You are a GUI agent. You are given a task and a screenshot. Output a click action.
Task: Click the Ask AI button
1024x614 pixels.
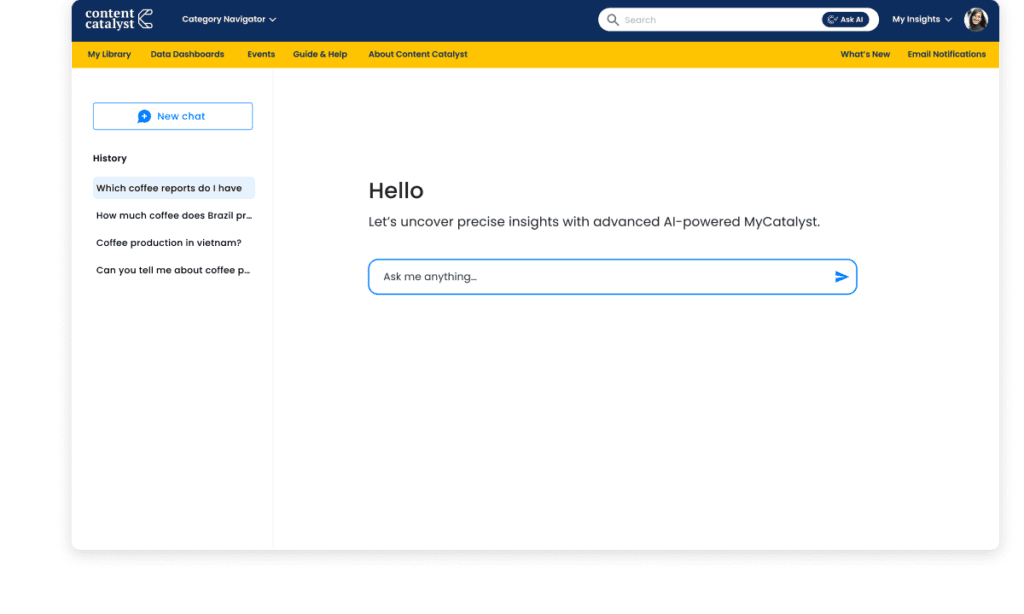845,20
